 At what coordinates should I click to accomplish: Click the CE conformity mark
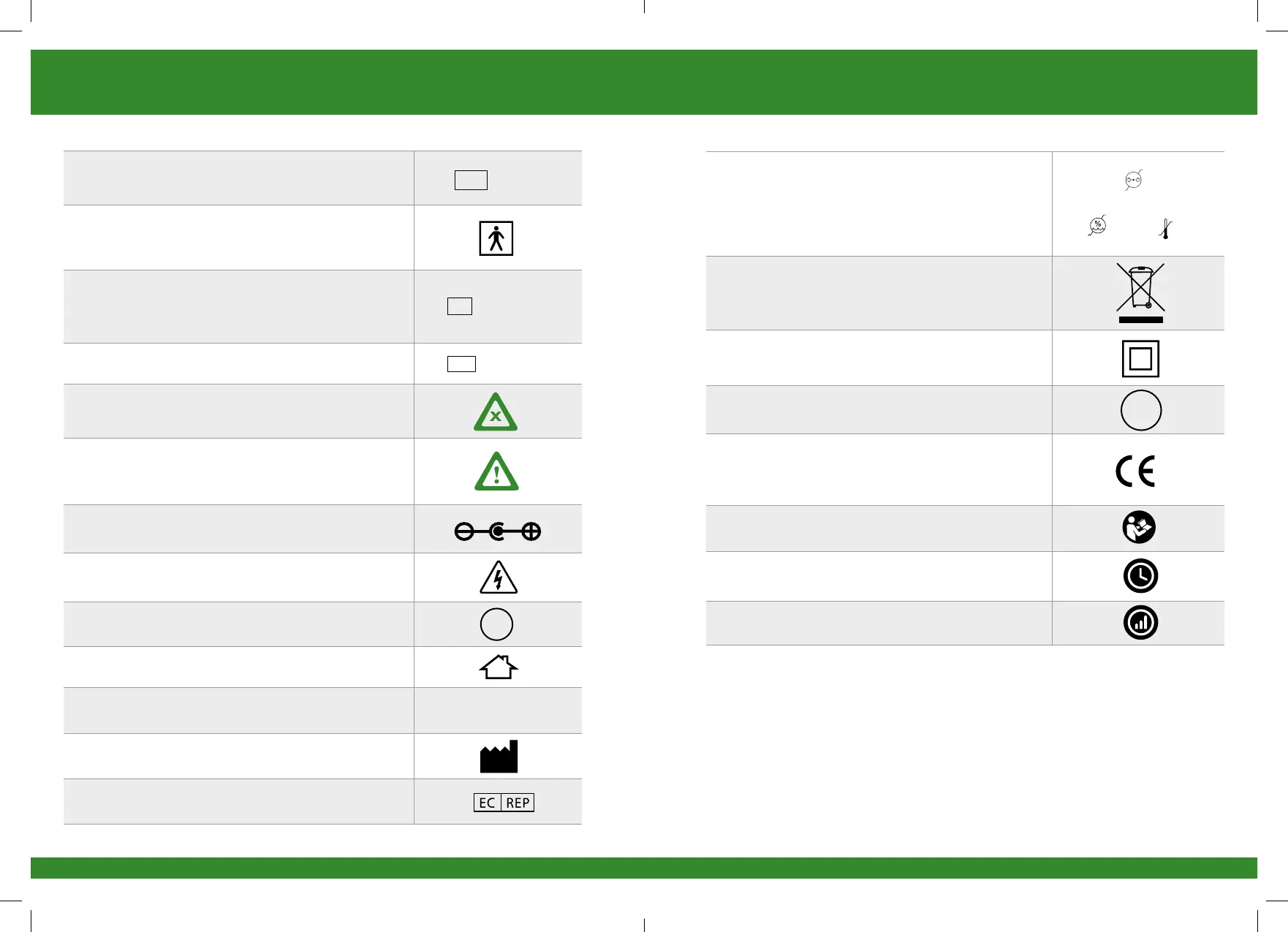[1135, 471]
